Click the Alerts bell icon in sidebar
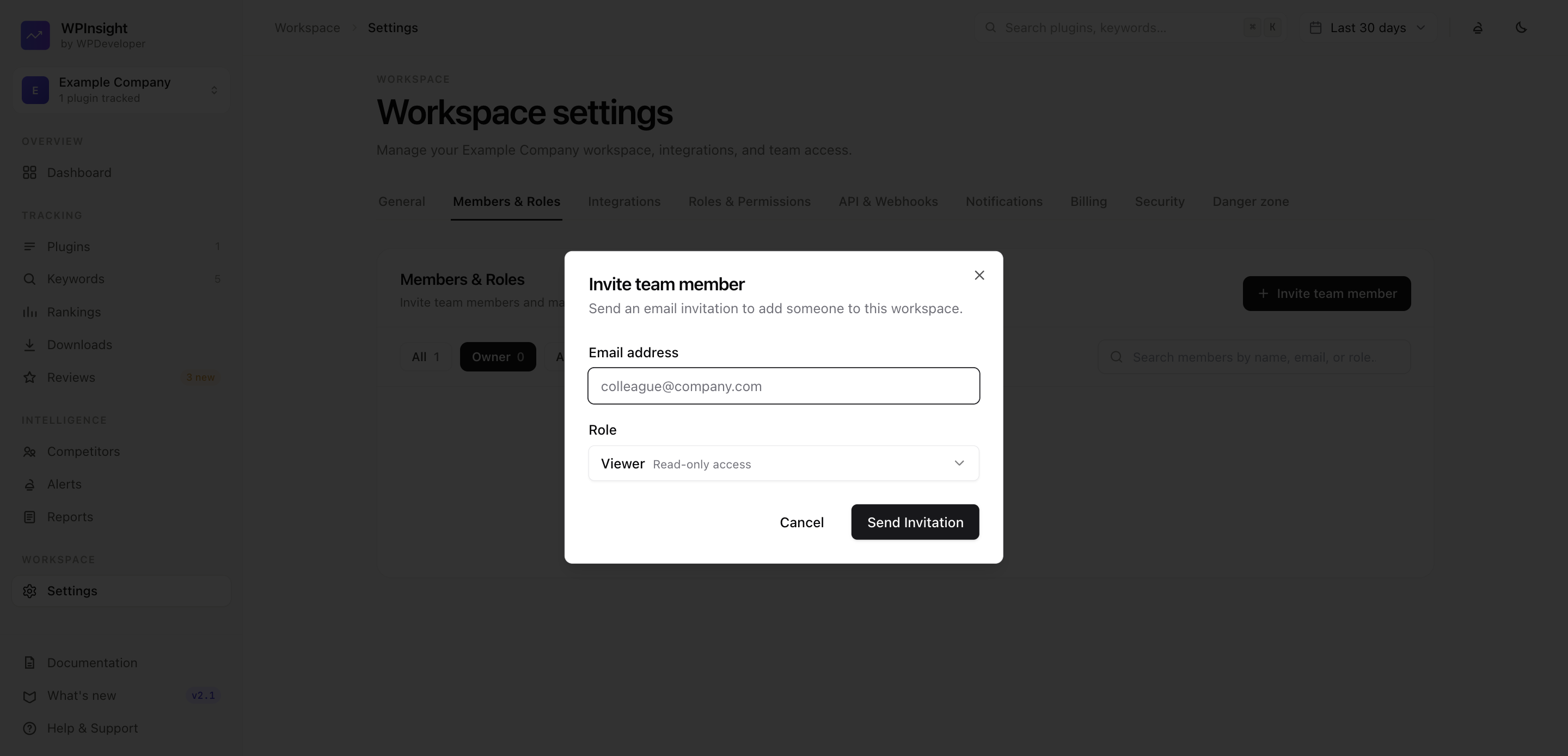 point(29,484)
